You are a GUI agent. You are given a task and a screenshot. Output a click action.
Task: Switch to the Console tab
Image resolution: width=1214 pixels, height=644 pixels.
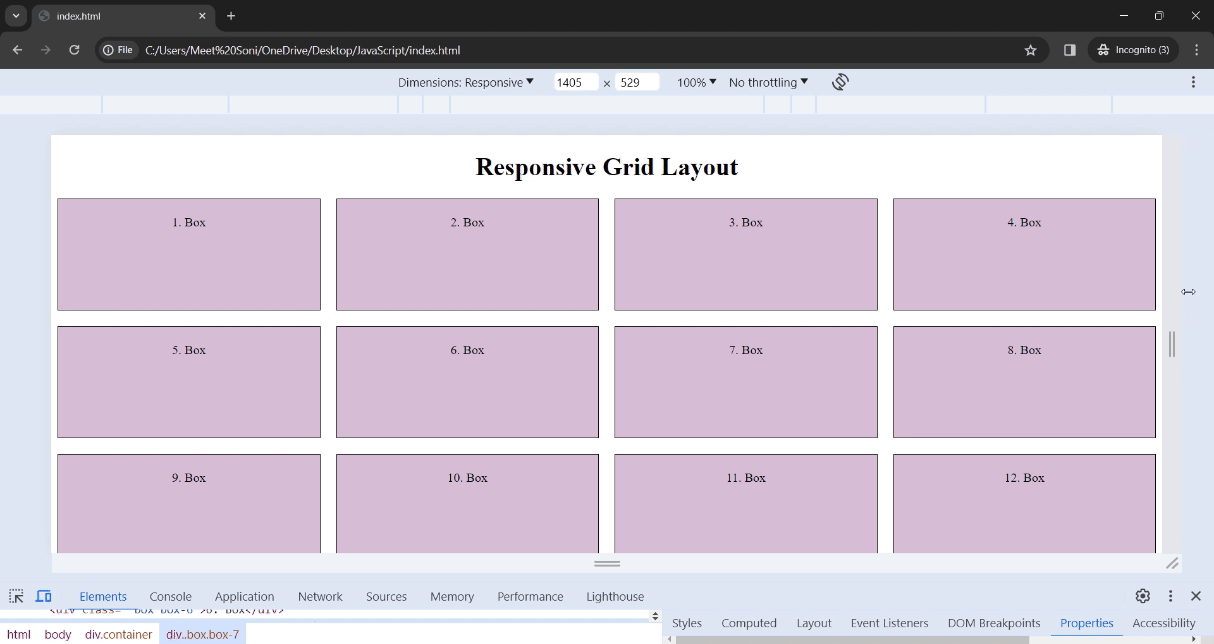(170, 596)
